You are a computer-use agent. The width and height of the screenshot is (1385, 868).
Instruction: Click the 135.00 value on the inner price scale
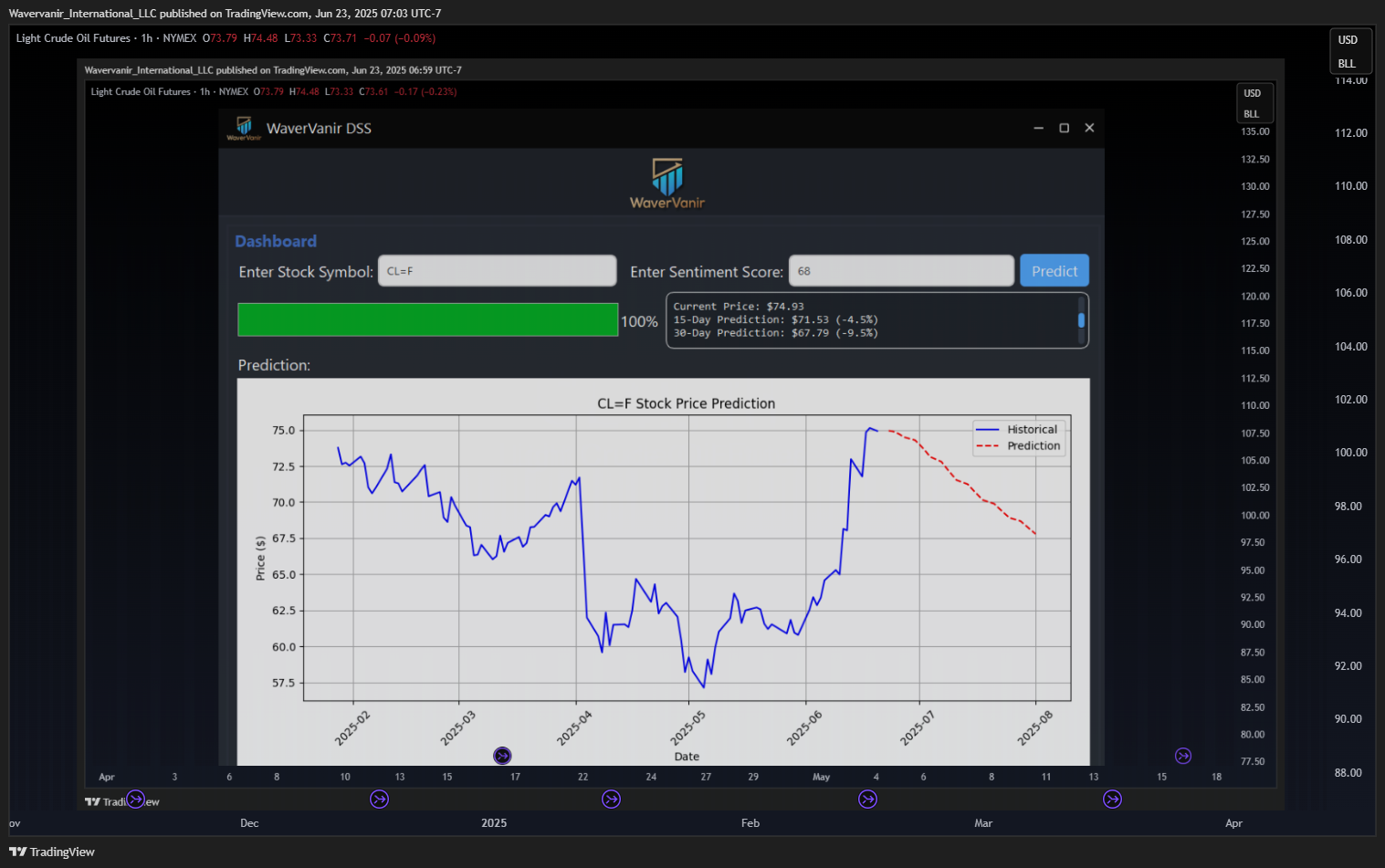(x=1255, y=131)
